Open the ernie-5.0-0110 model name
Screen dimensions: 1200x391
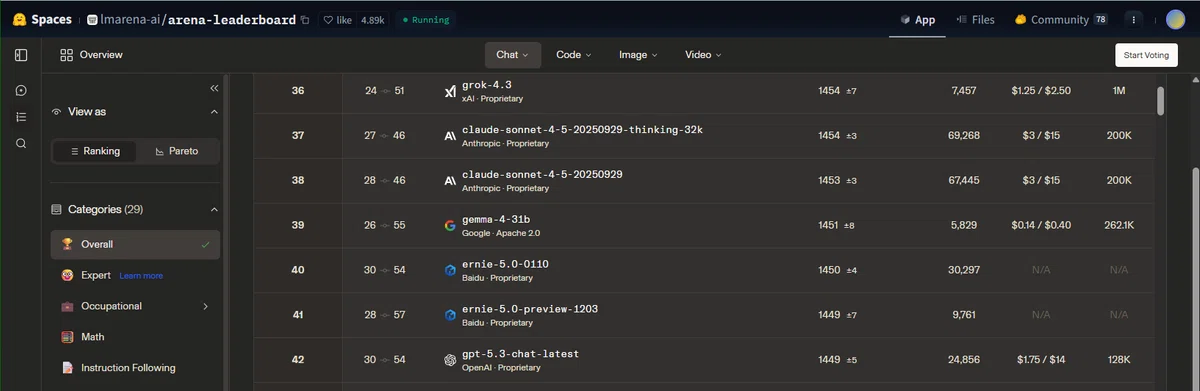pyautogui.click(x=505, y=264)
